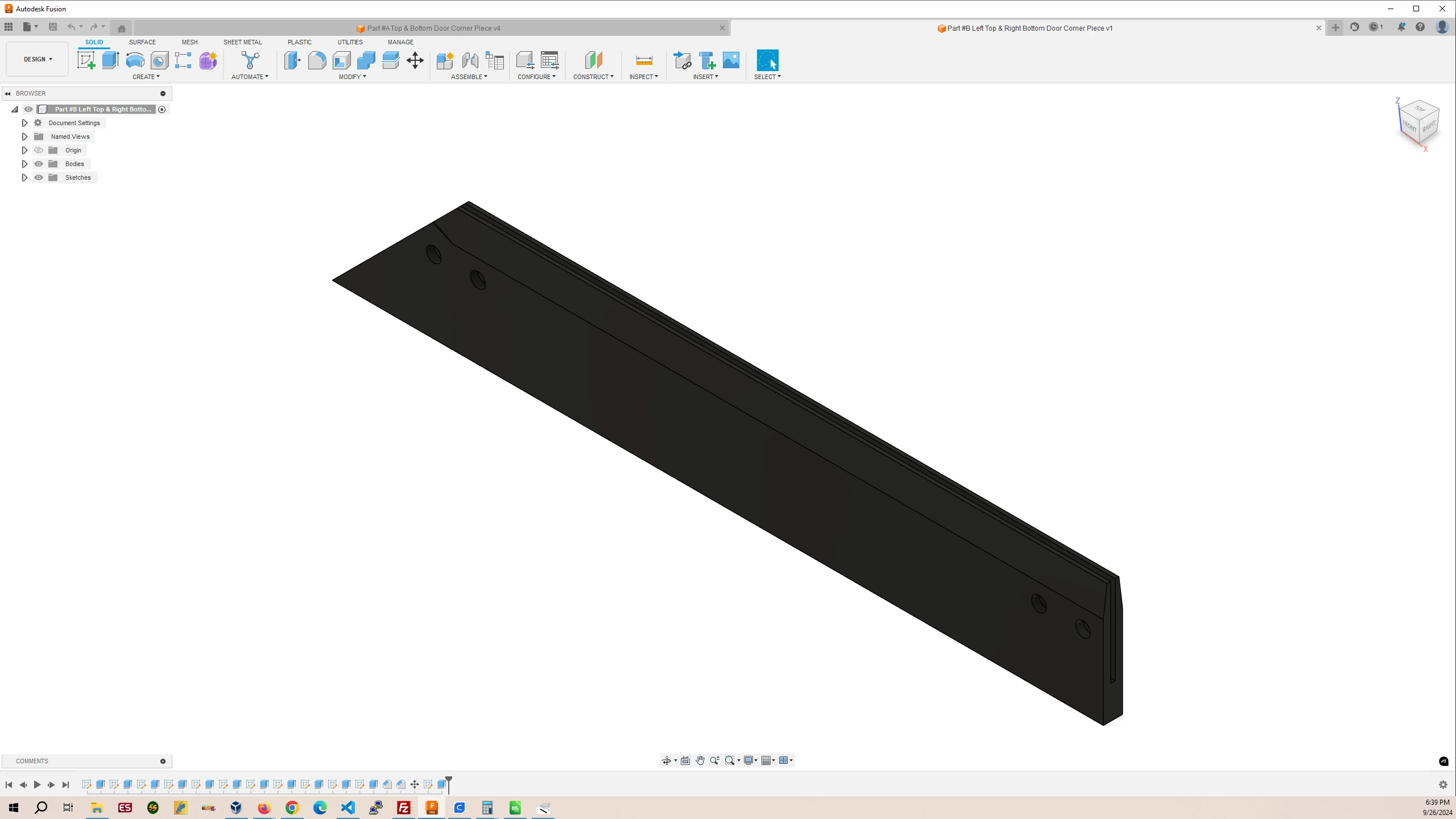This screenshot has width=1456, height=819.
Task: Open the SOLID ribbon tab
Action: coord(94,41)
